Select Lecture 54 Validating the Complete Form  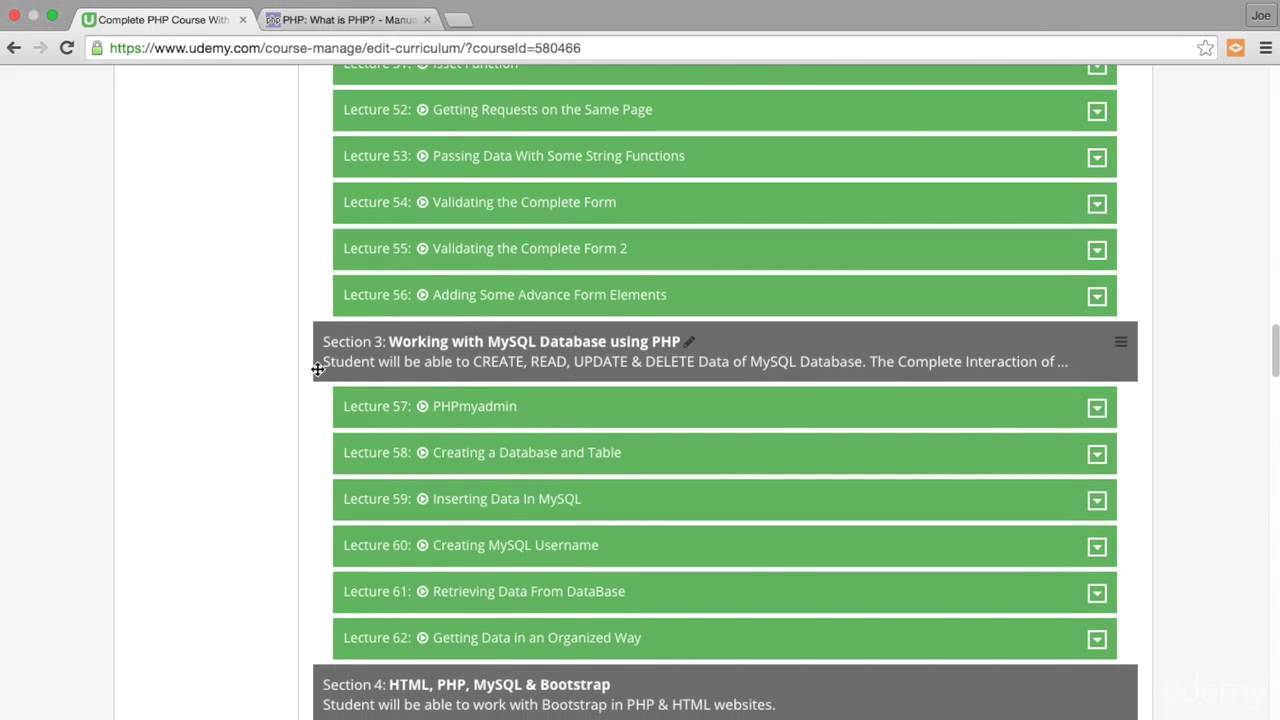pos(524,202)
